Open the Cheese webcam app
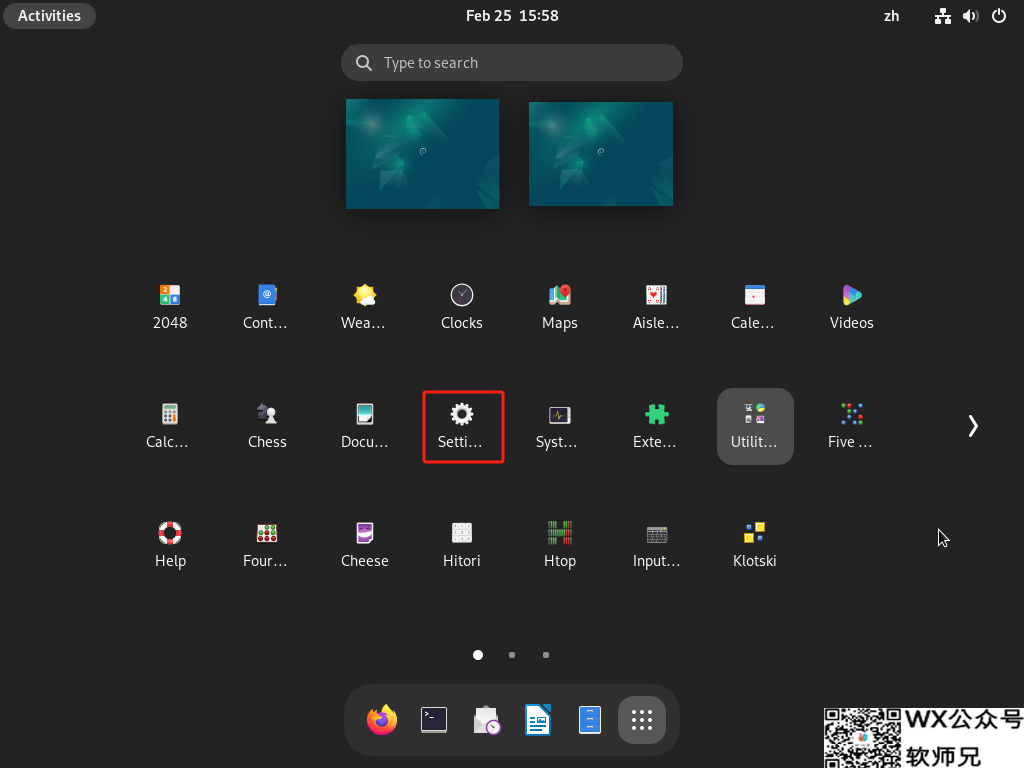 tap(364, 544)
